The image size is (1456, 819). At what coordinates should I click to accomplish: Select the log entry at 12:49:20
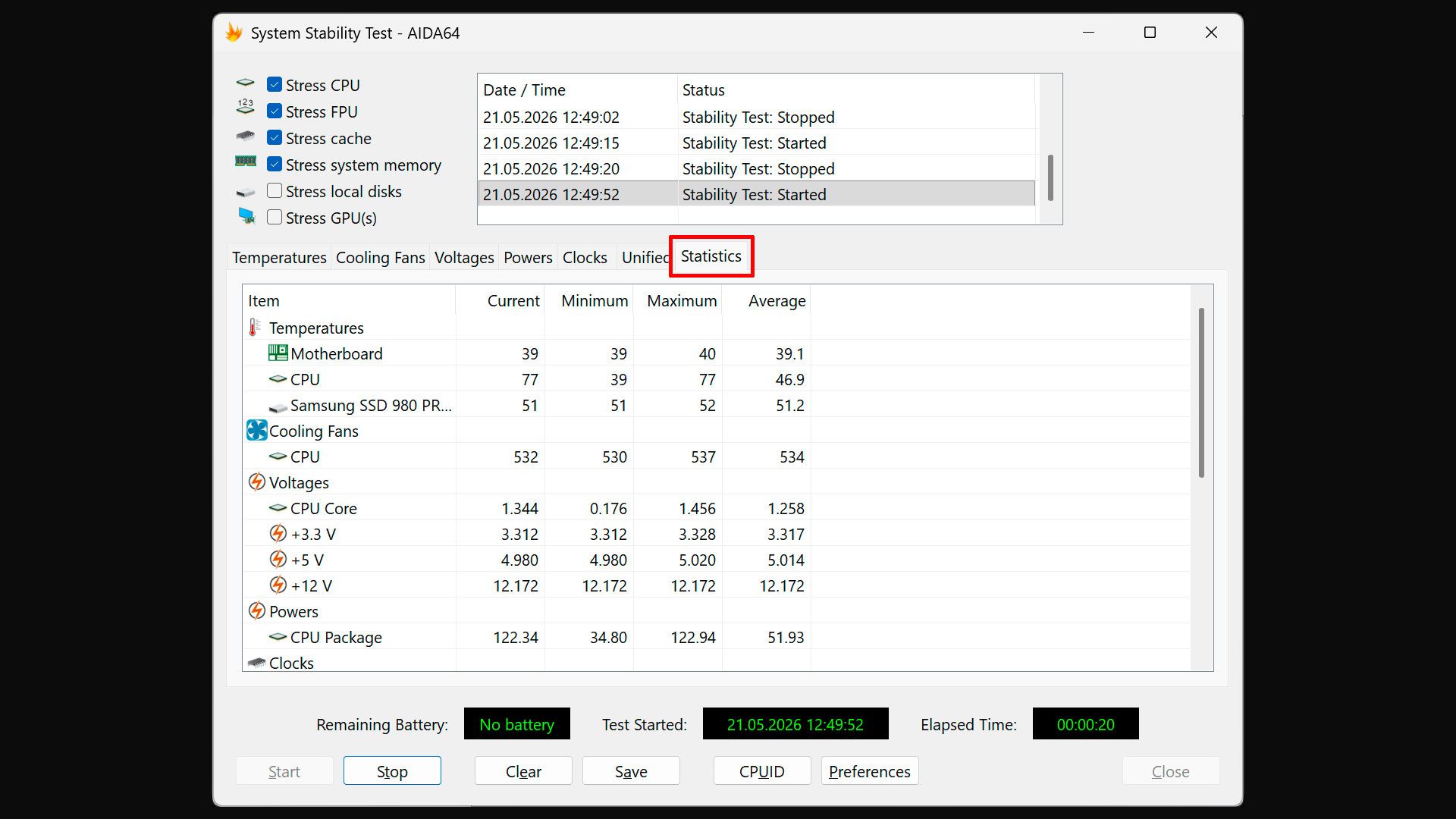756,168
